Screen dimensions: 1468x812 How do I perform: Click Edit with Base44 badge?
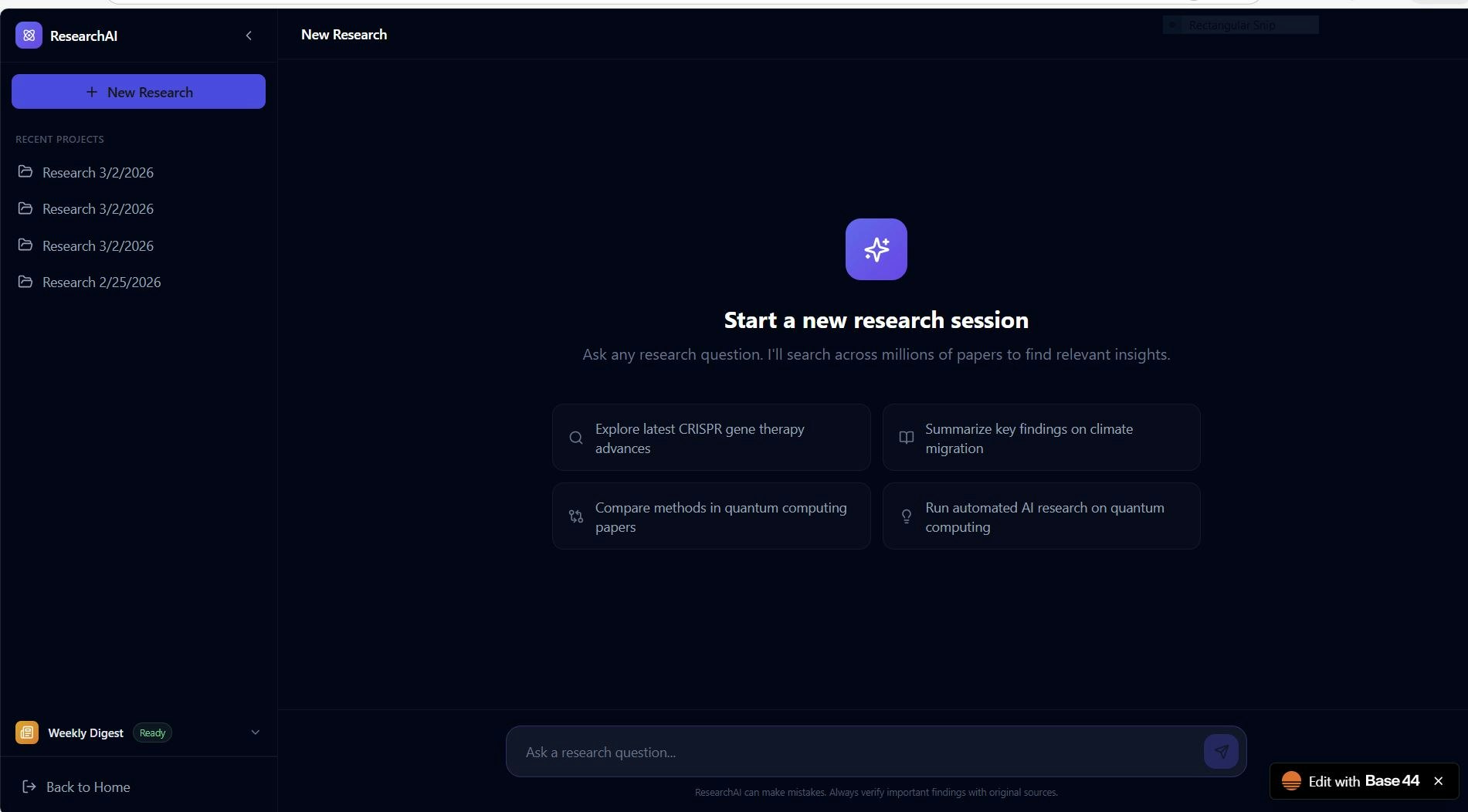pyautogui.click(x=1364, y=781)
